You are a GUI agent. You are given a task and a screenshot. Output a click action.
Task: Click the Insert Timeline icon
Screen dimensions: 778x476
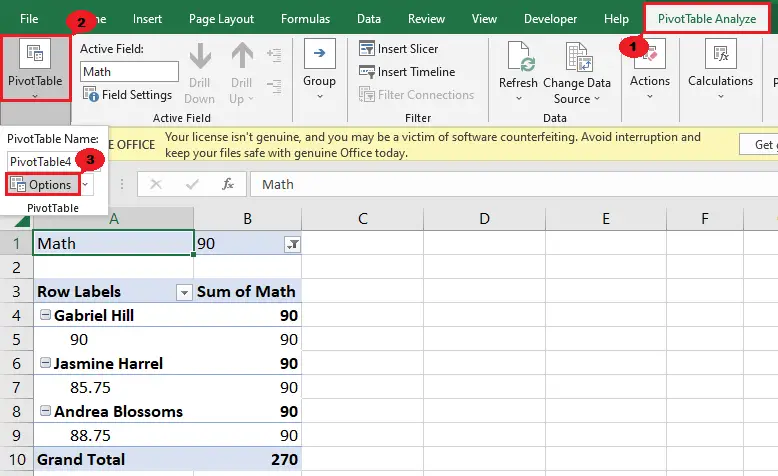(x=367, y=72)
